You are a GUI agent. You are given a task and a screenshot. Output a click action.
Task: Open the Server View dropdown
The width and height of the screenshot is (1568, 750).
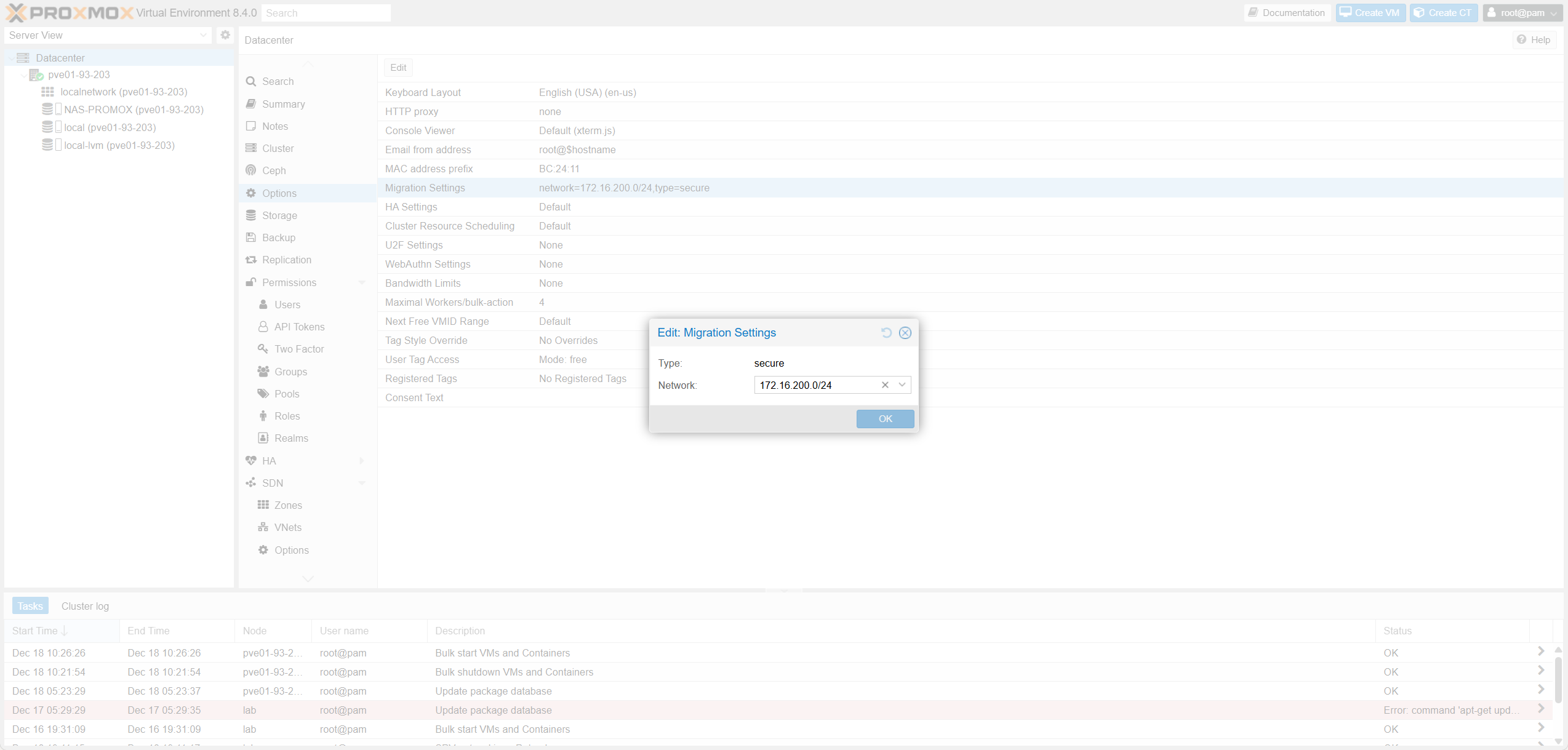204,35
